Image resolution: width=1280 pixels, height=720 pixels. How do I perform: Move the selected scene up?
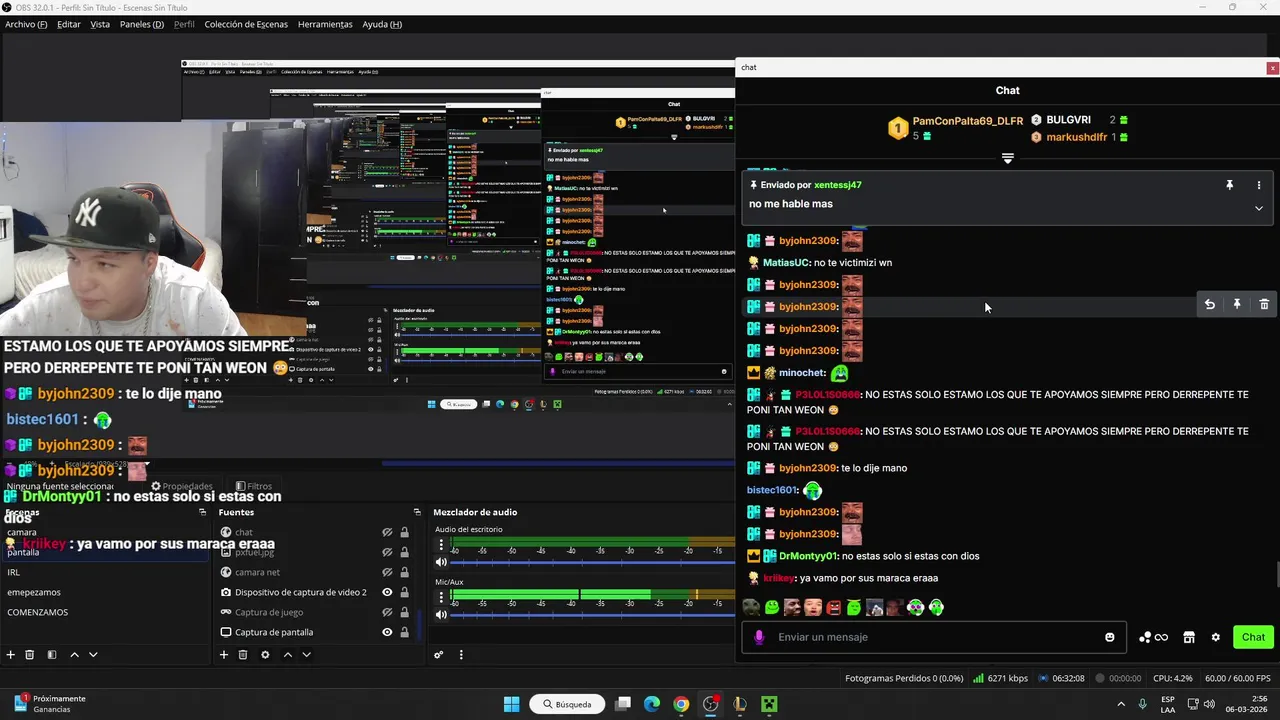coord(74,655)
